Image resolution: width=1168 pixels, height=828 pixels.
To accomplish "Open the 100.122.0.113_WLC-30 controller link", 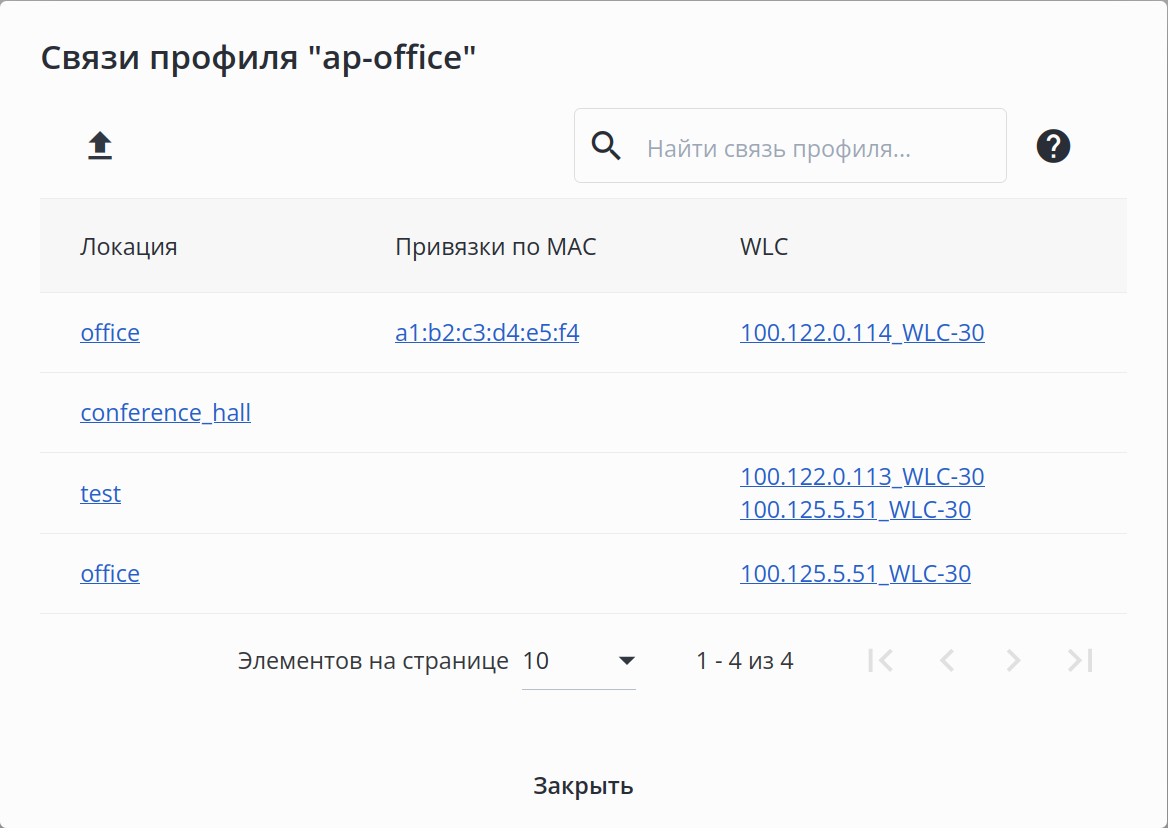I will tap(862, 476).
